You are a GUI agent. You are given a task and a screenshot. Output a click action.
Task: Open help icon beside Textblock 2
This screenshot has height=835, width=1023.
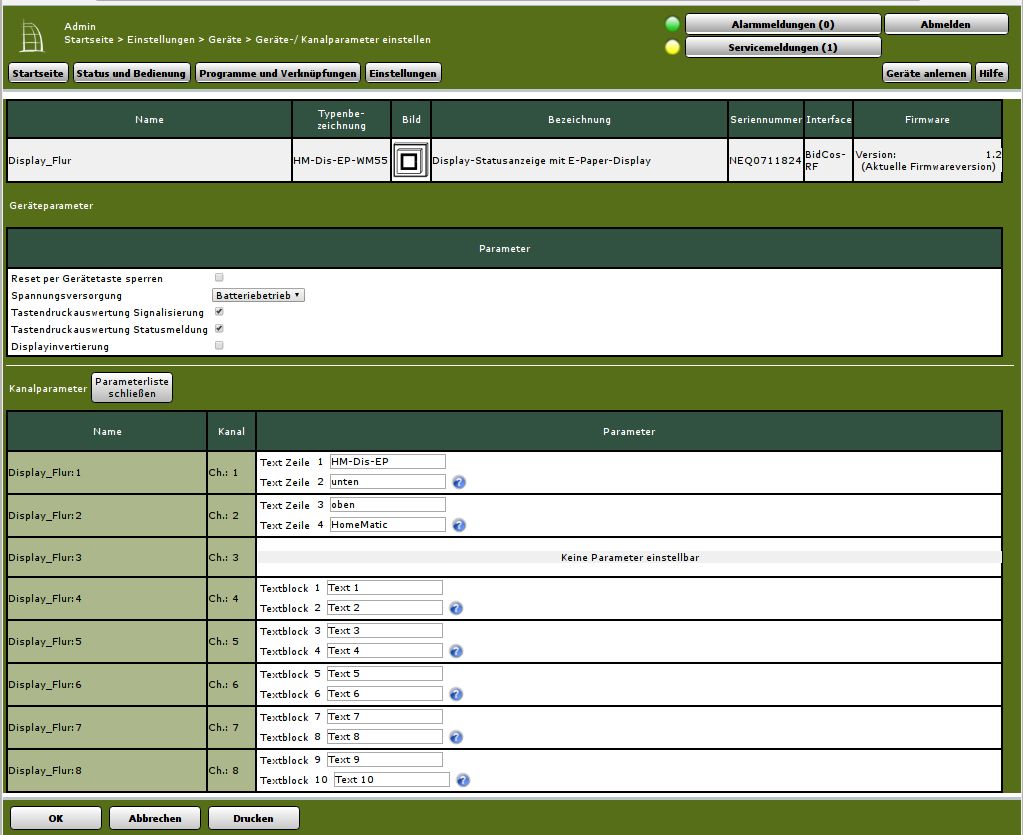(x=456, y=608)
